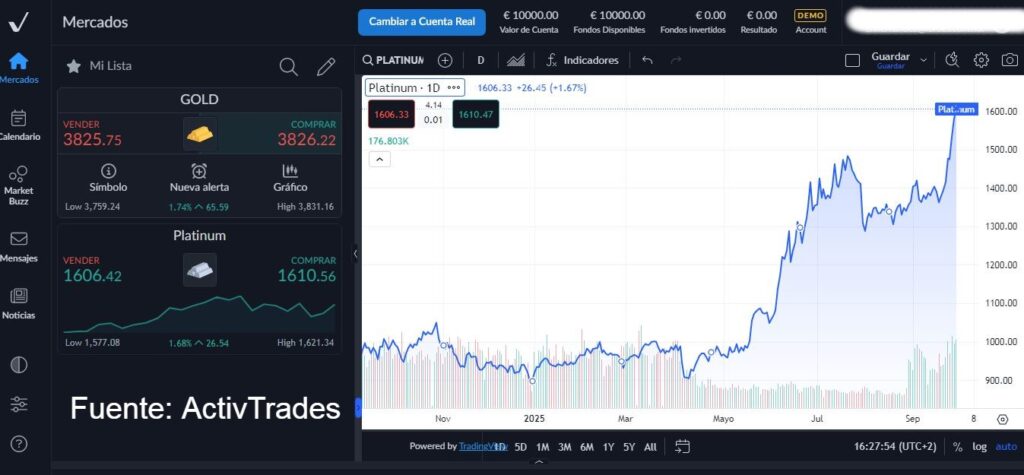Undo last chart action

(647, 60)
